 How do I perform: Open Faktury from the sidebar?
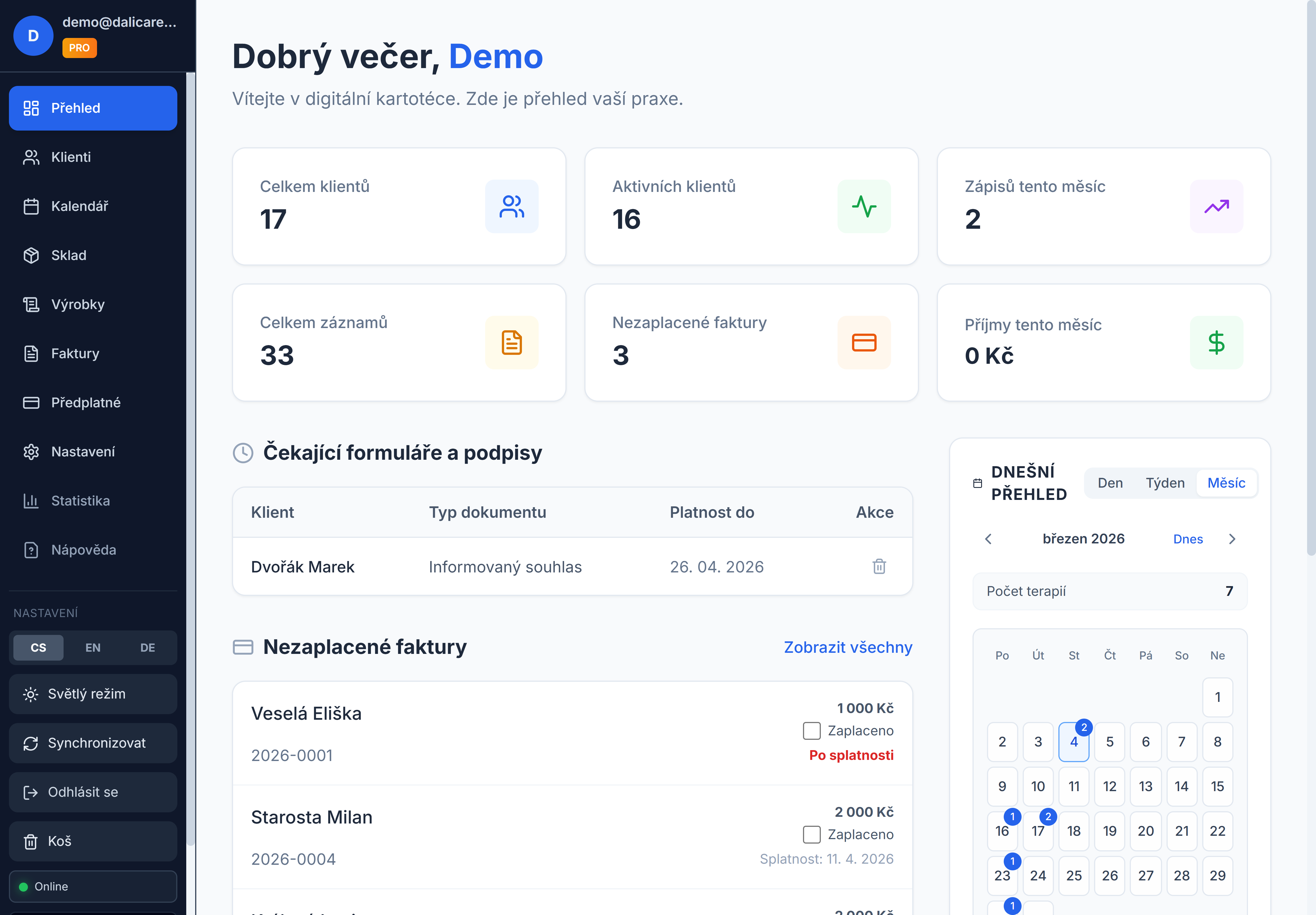coord(75,353)
